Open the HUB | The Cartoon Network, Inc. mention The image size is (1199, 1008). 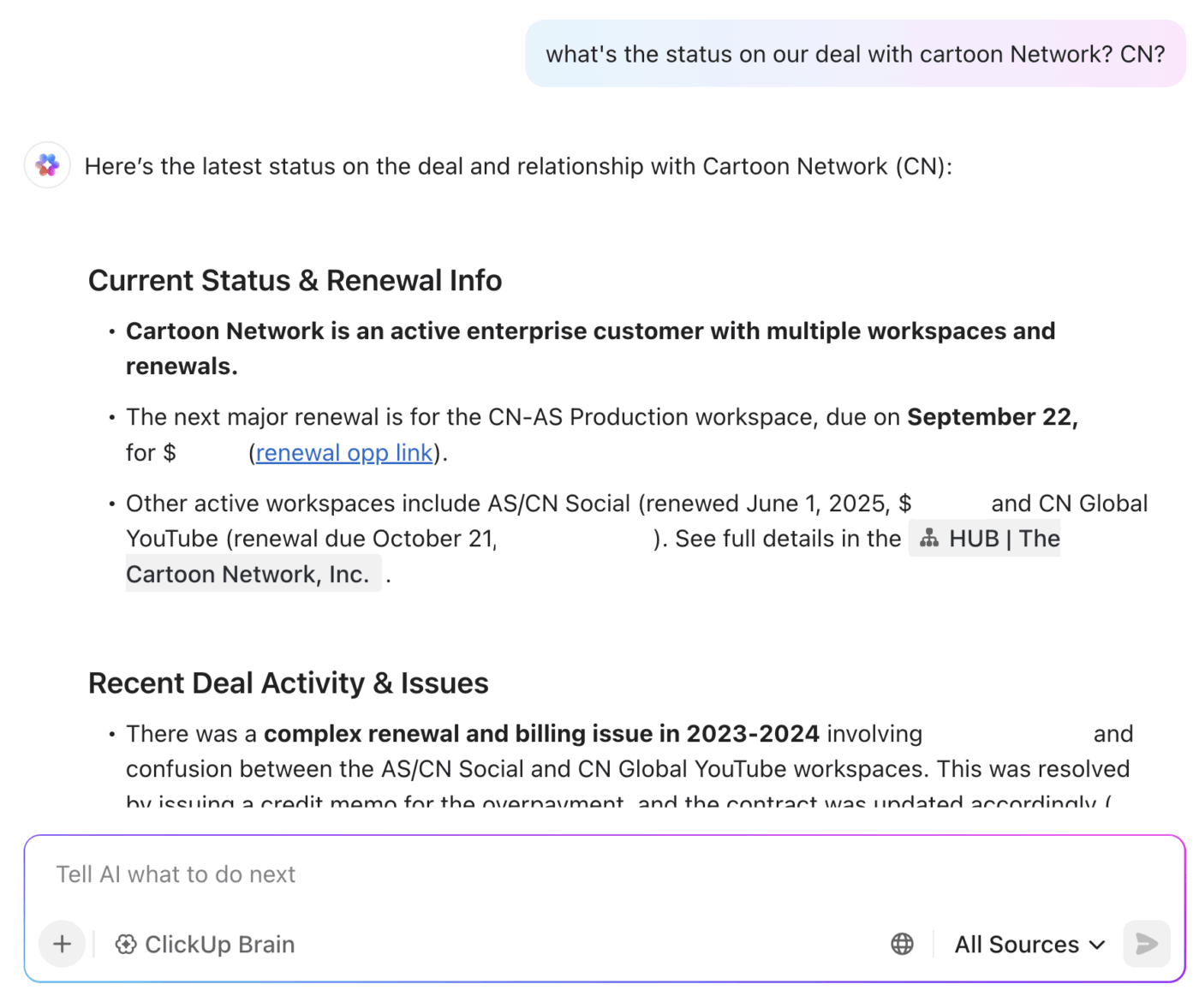point(985,539)
